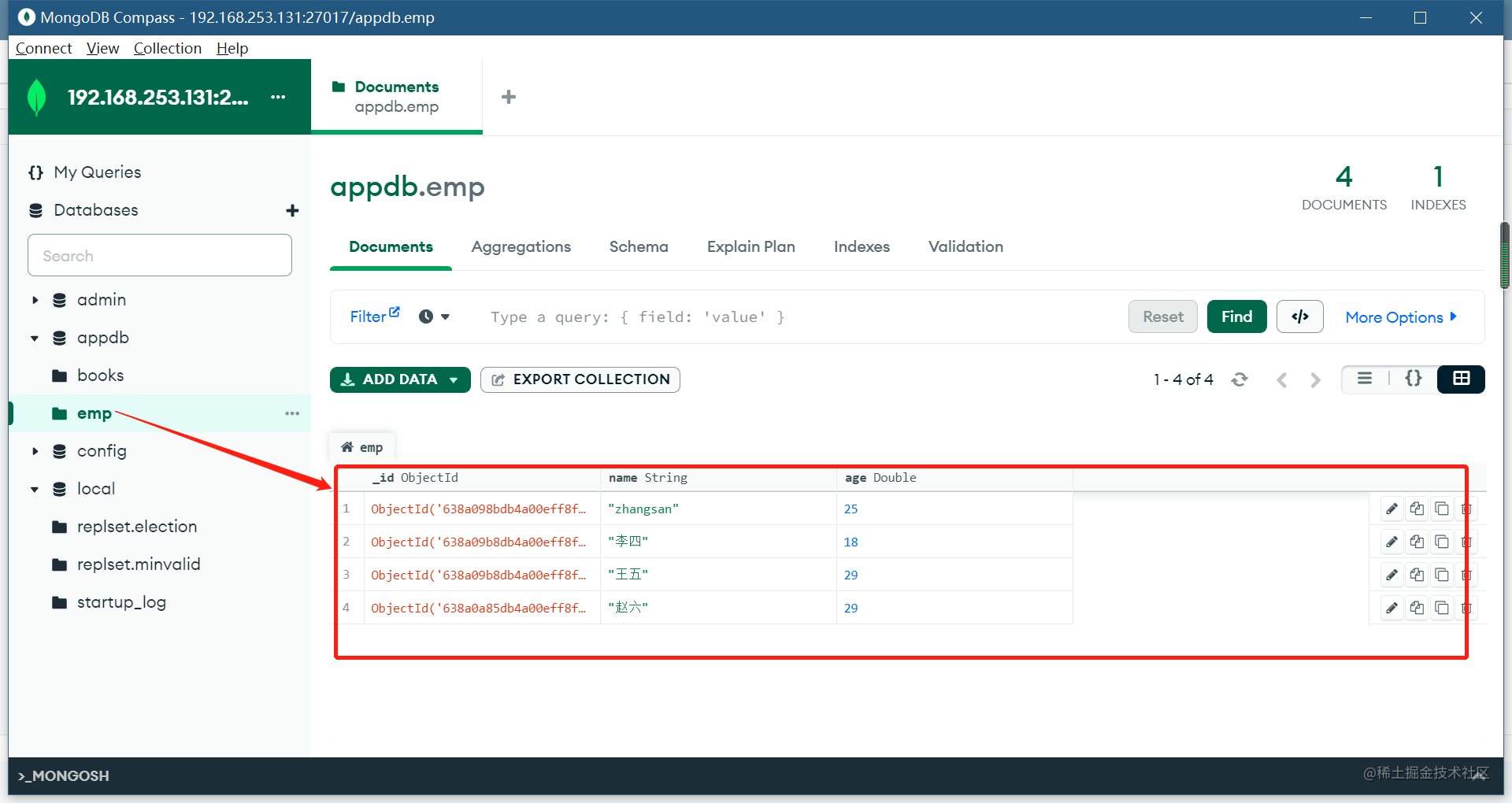Toggle the emp breadcrumb home chip
Screen dimensions: 1512x803
tap(361, 446)
